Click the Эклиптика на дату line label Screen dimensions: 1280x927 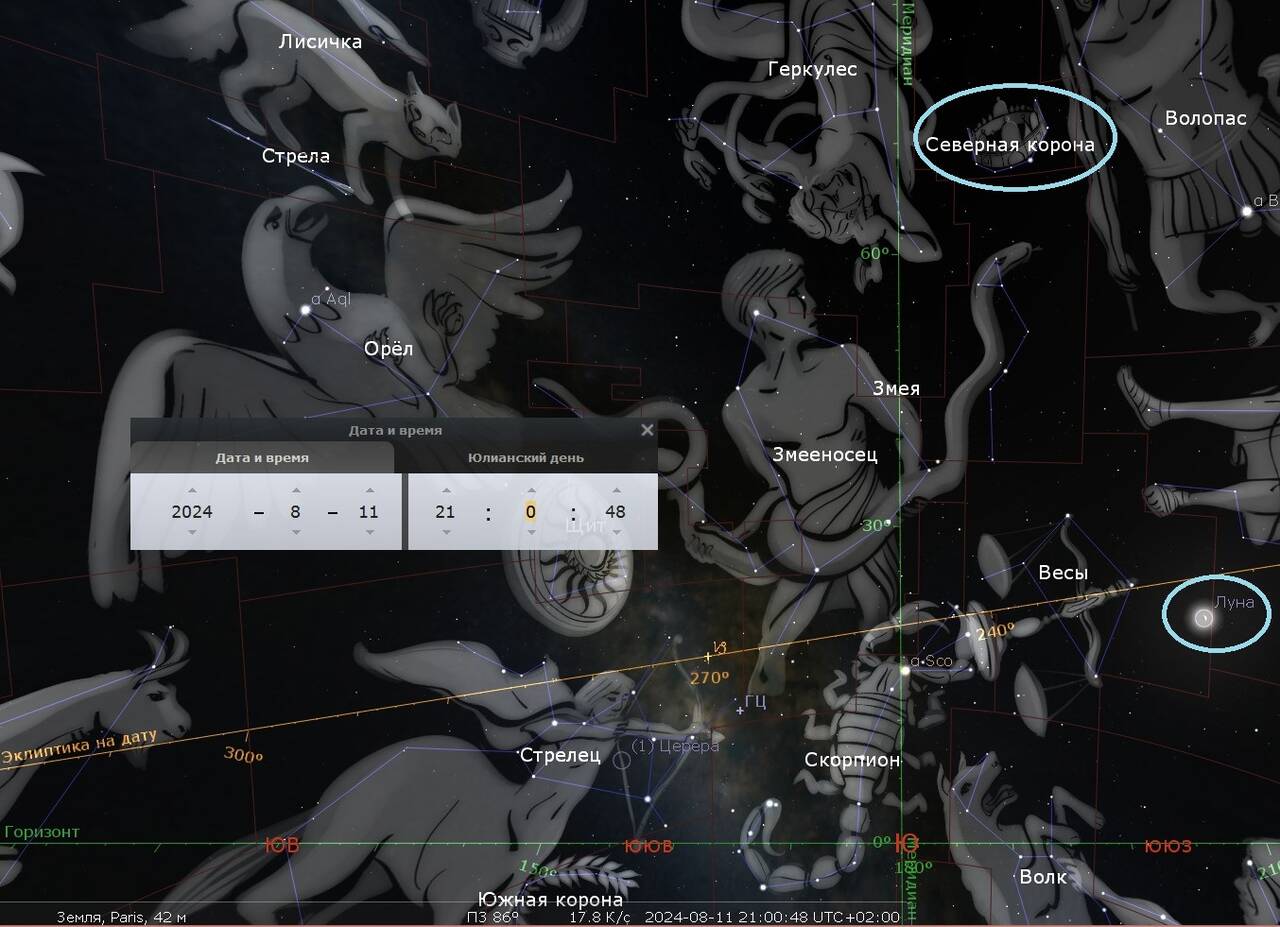(x=80, y=747)
